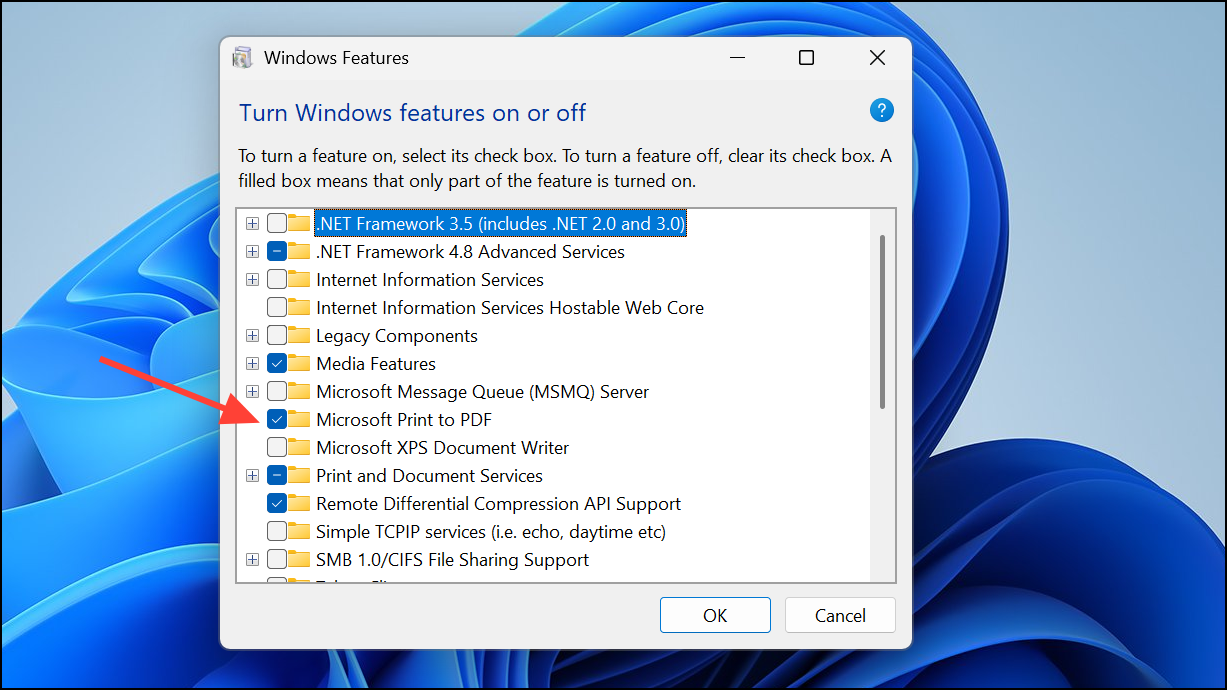This screenshot has width=1227, height=690.
Task: Enable the Microsoft XPS Document Writer checkbox
Action: pos(277,448)
